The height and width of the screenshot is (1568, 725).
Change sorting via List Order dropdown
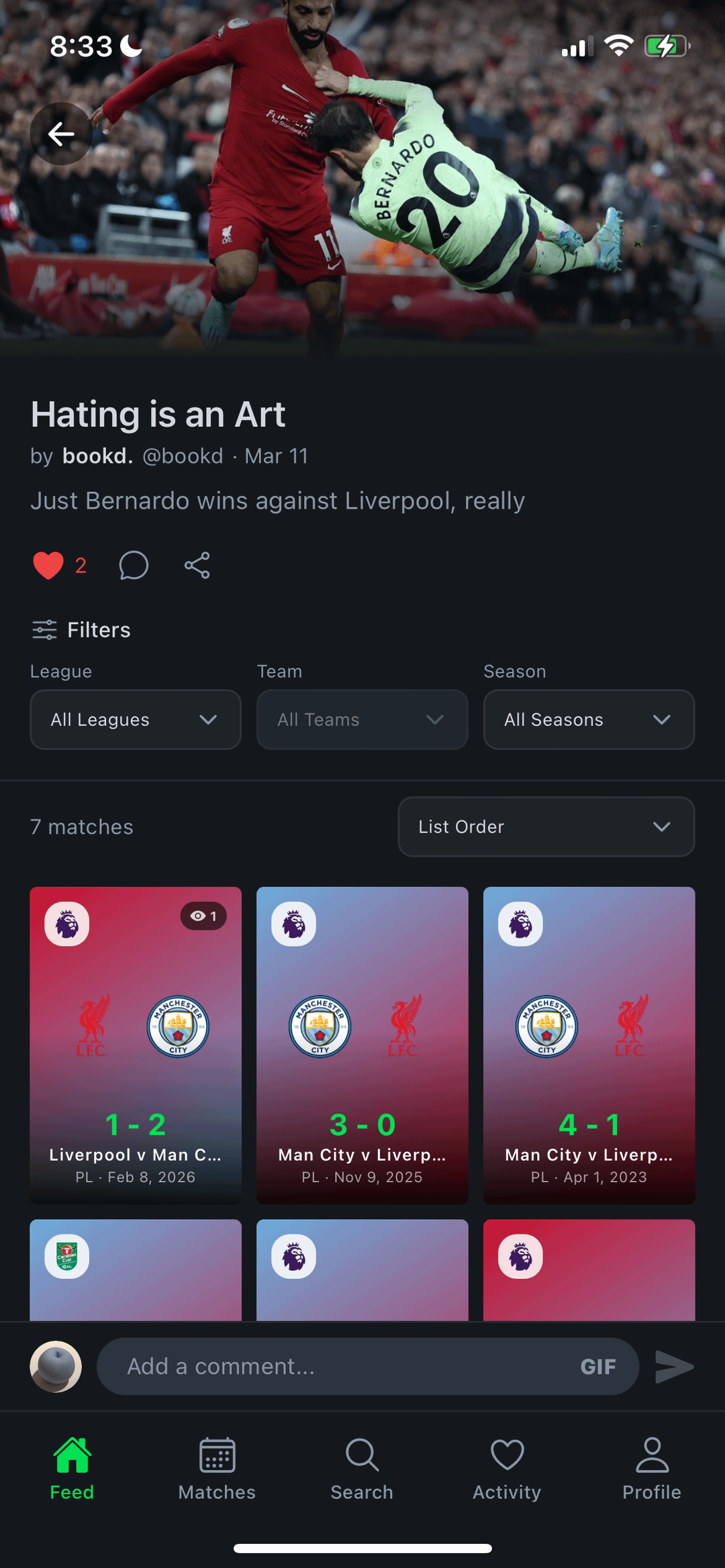(546, 827)
